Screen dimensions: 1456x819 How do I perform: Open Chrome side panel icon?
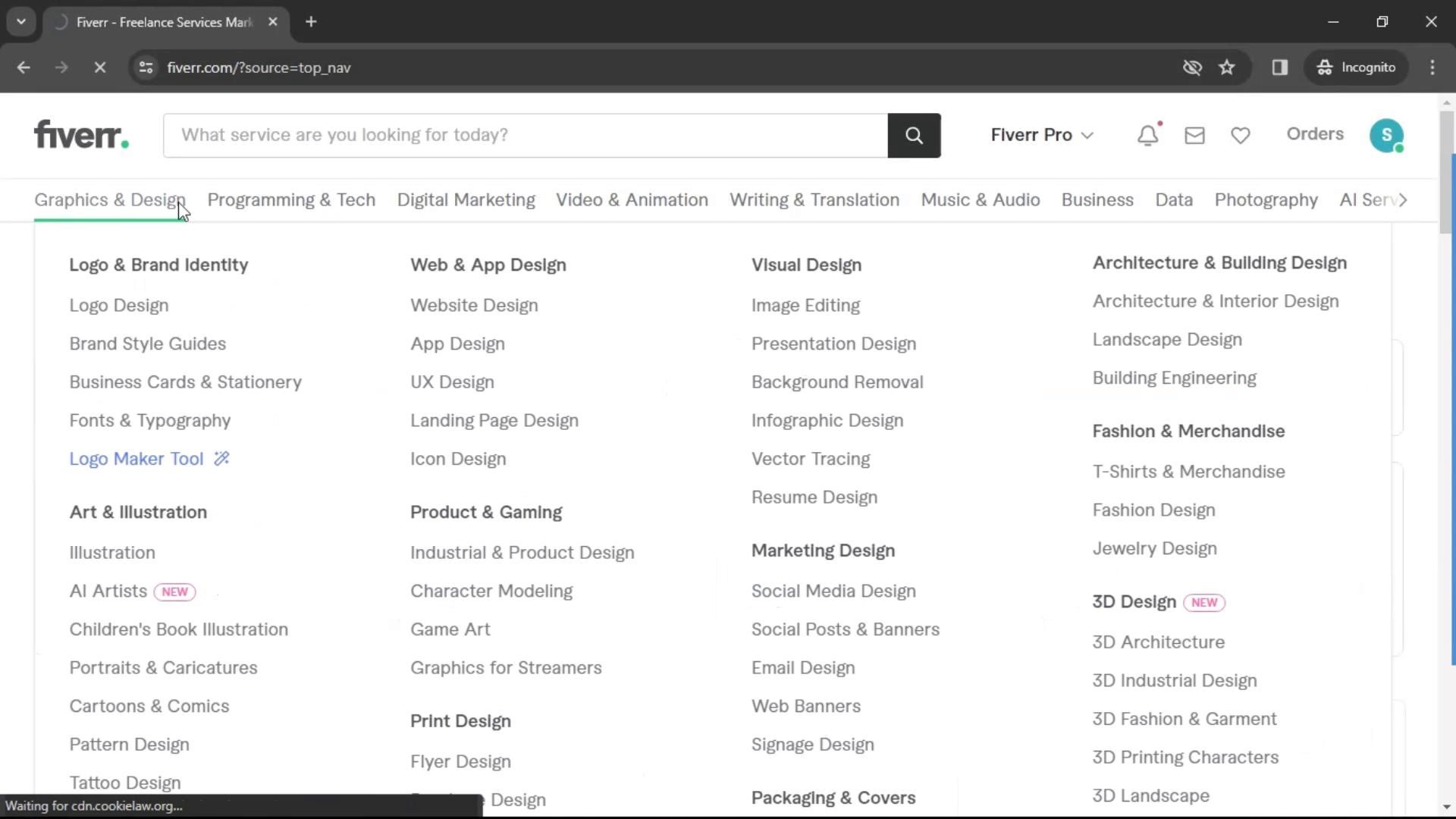(1279, 67)
